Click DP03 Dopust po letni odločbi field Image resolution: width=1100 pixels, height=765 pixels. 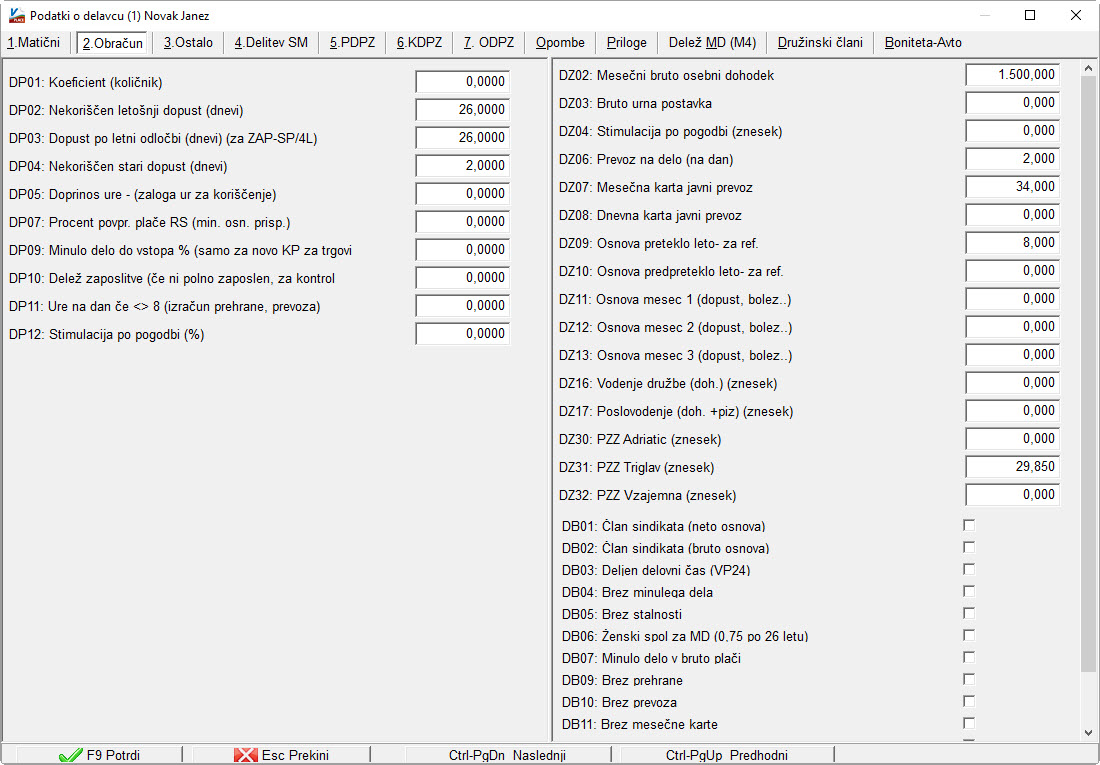[x=462, y=138]
